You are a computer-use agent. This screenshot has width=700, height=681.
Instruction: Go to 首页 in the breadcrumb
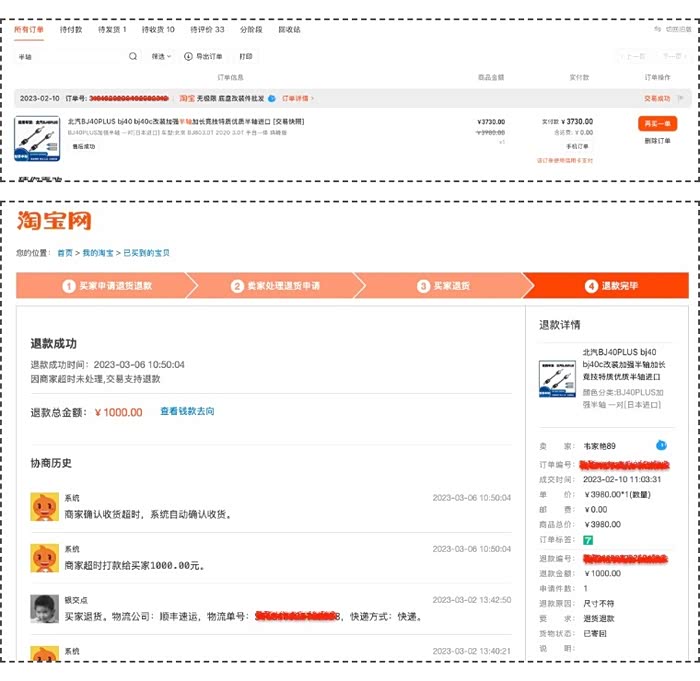pyautogui.click(x=65, y=253)
